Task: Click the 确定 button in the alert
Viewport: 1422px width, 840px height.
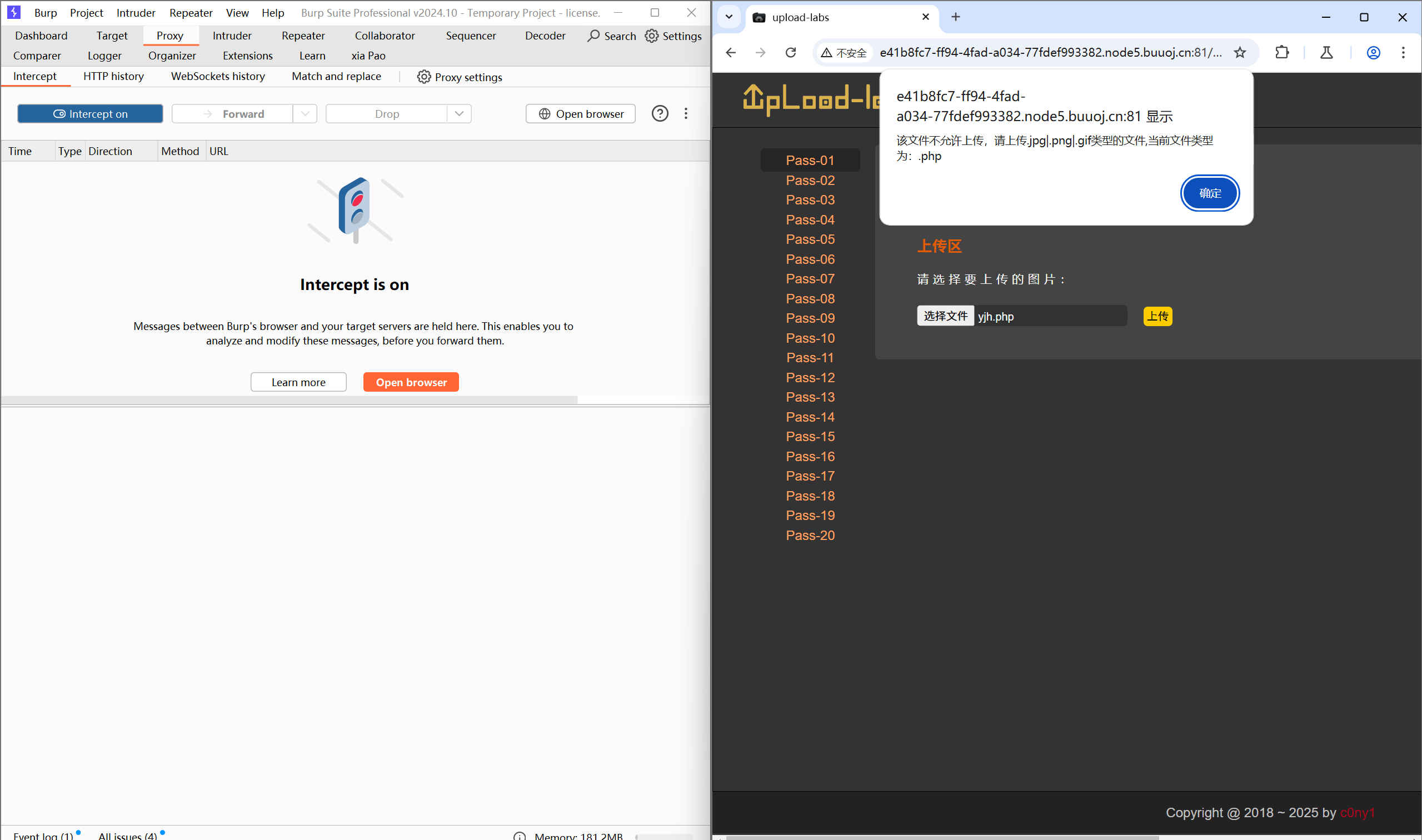Action: [x=1209, y=193]
